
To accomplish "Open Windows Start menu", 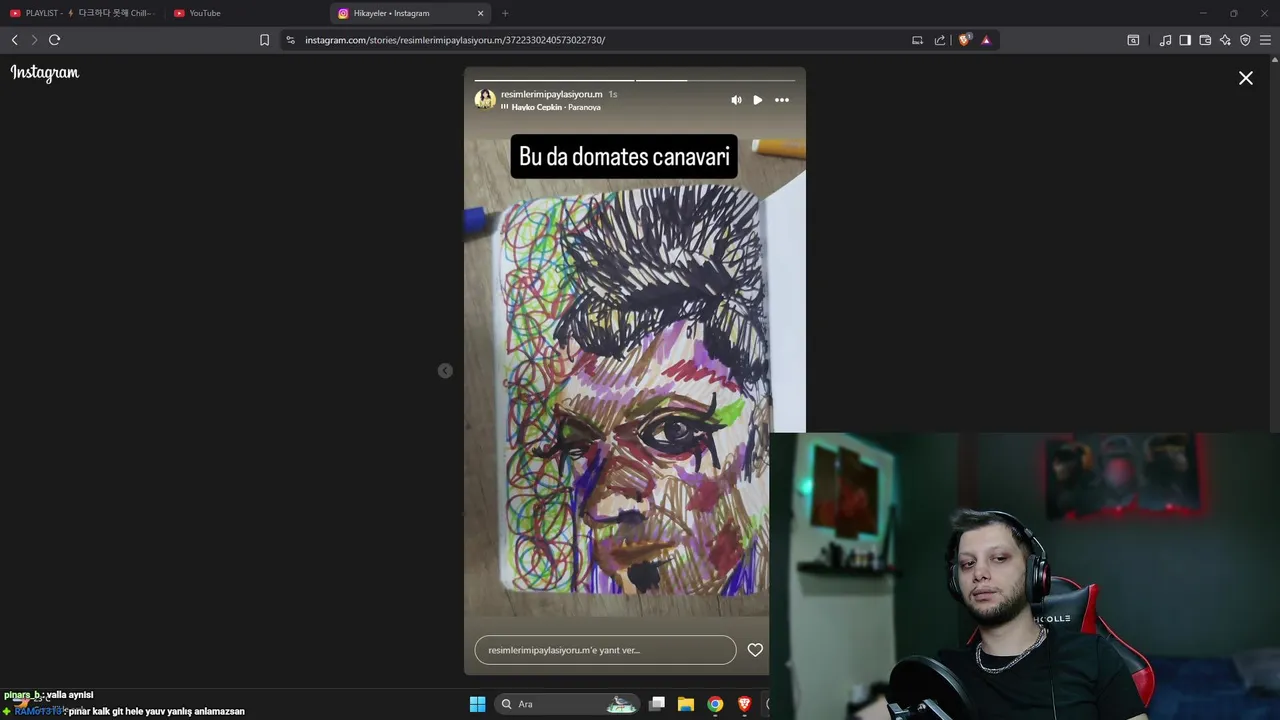I will click(x=477, y=704).
